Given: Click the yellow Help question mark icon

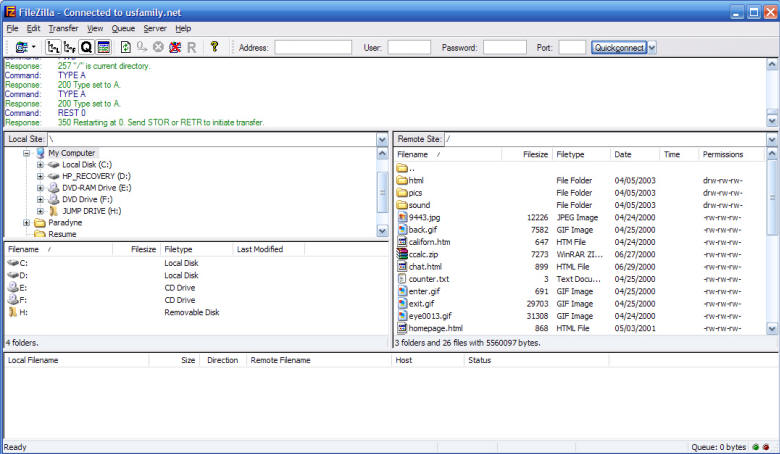Looking at the screenshot, I should click(x=214, y=47).
